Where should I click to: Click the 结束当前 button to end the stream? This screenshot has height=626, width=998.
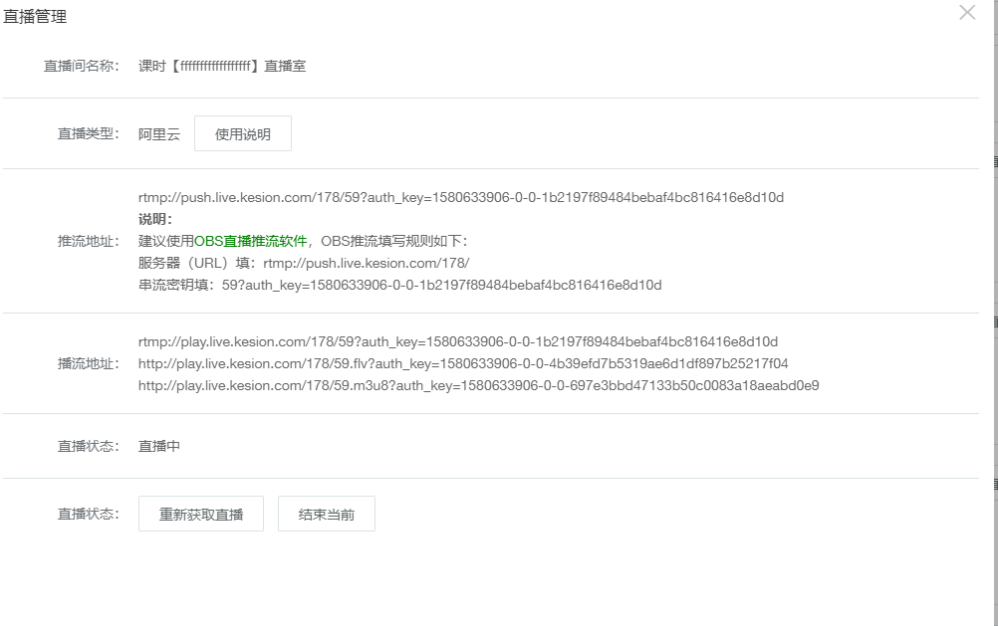326,514
